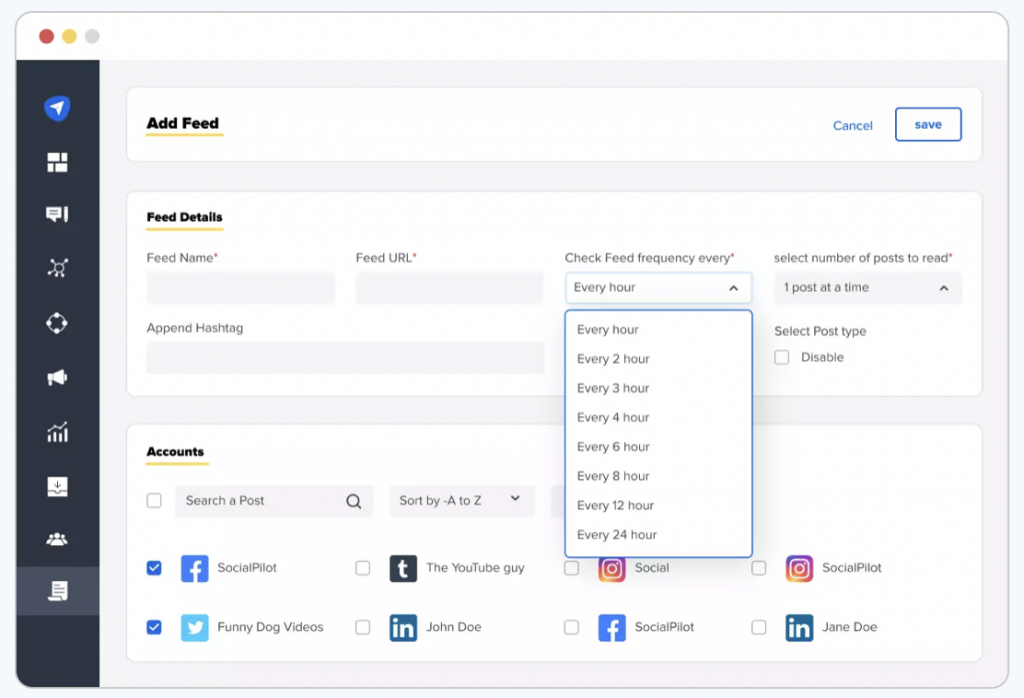
Task: Select the megaphone promotions icon
Action: pos(57,377)
